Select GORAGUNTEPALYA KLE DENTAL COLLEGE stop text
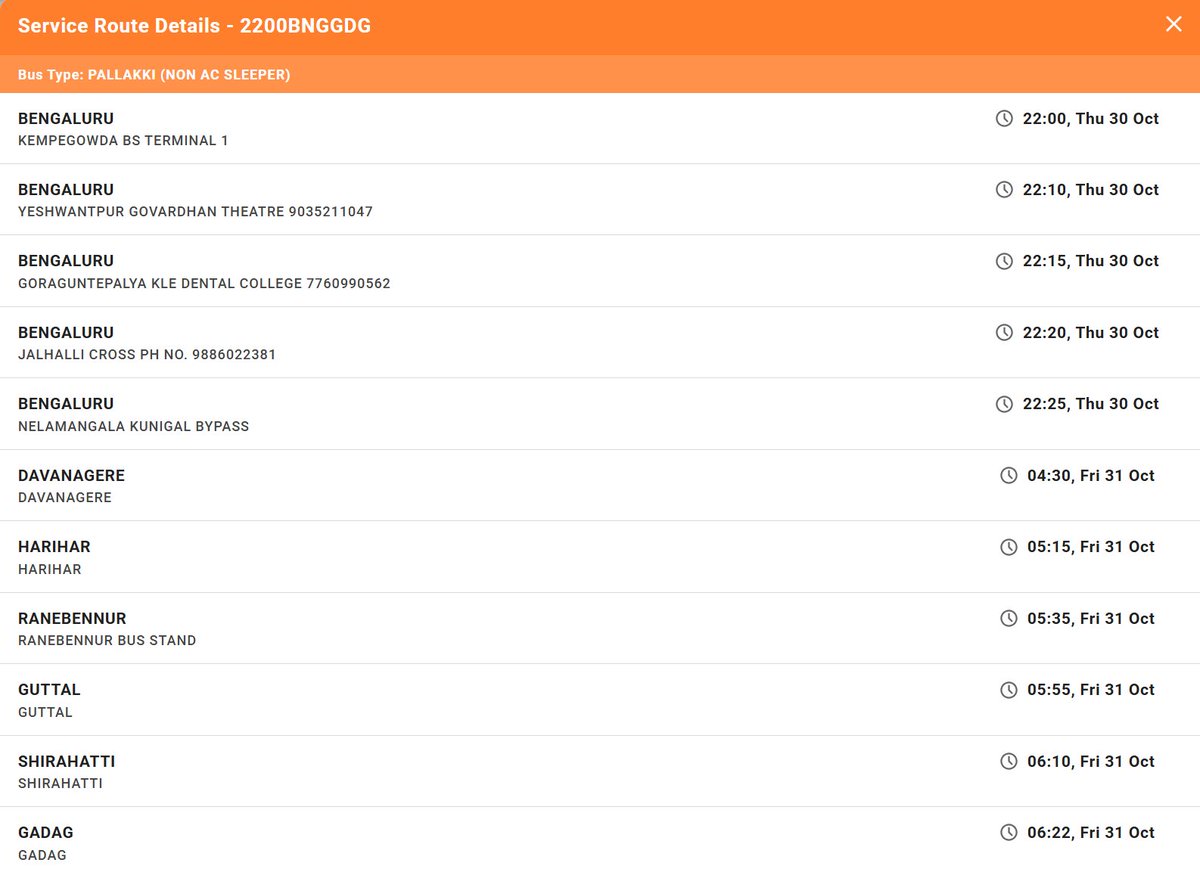 (x=204, y=284)
